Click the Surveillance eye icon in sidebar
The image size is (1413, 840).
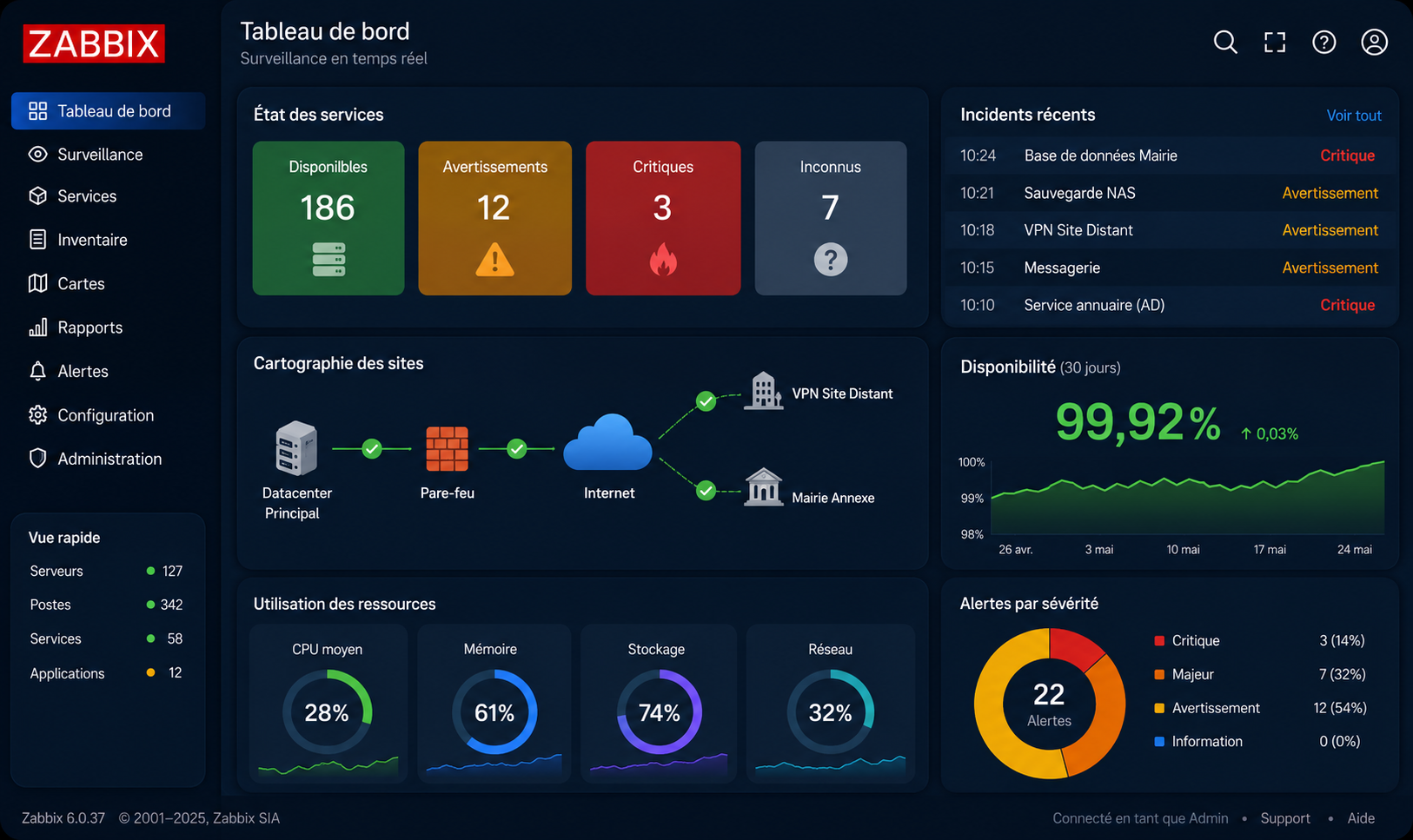(37, 154)
